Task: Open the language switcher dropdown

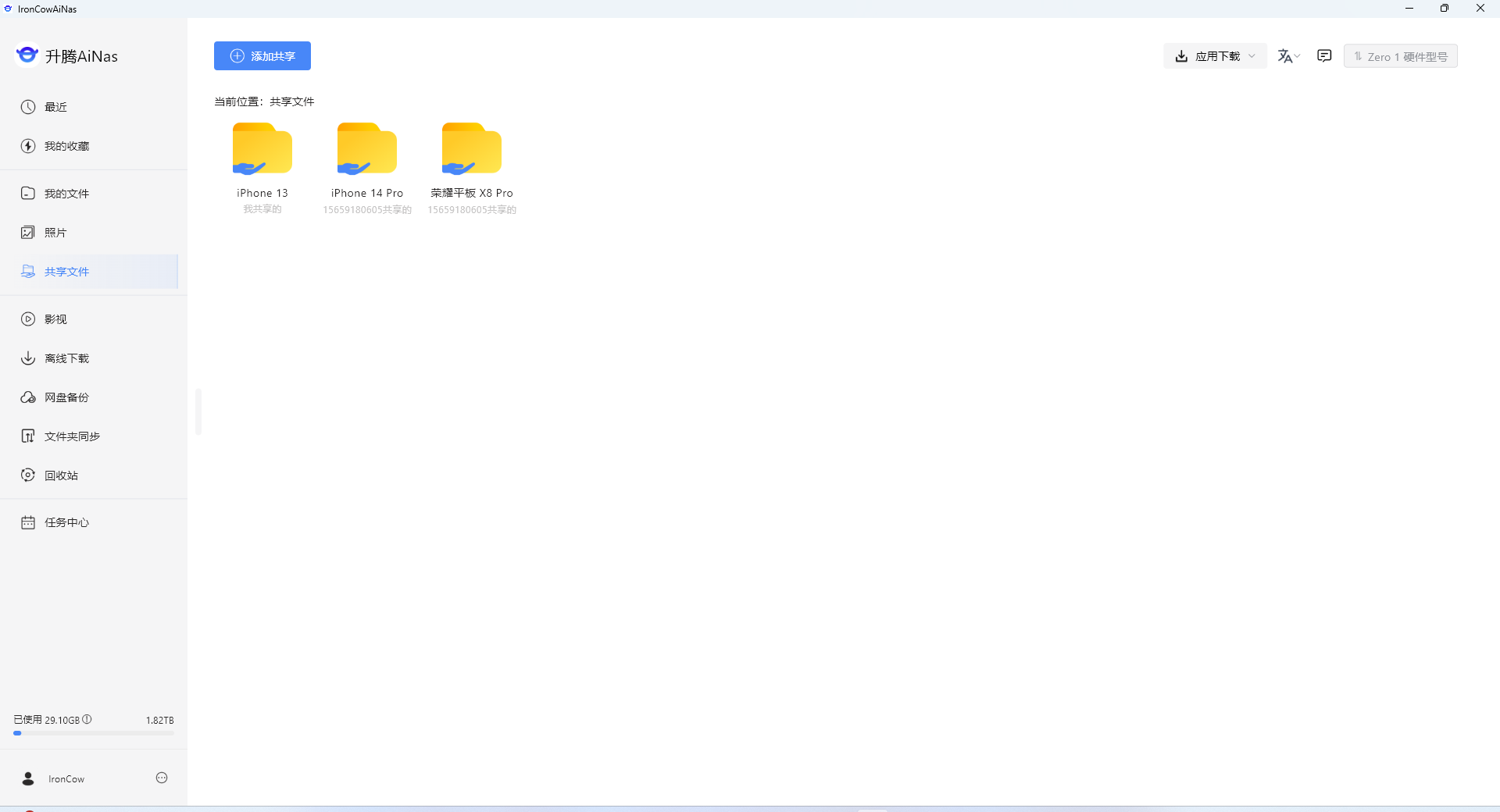Action: pyautogui.click(x=1288, y=55)
